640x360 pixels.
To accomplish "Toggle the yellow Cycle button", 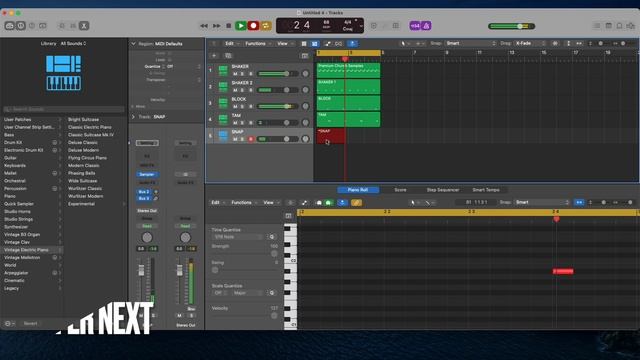I will pos(266,26).
